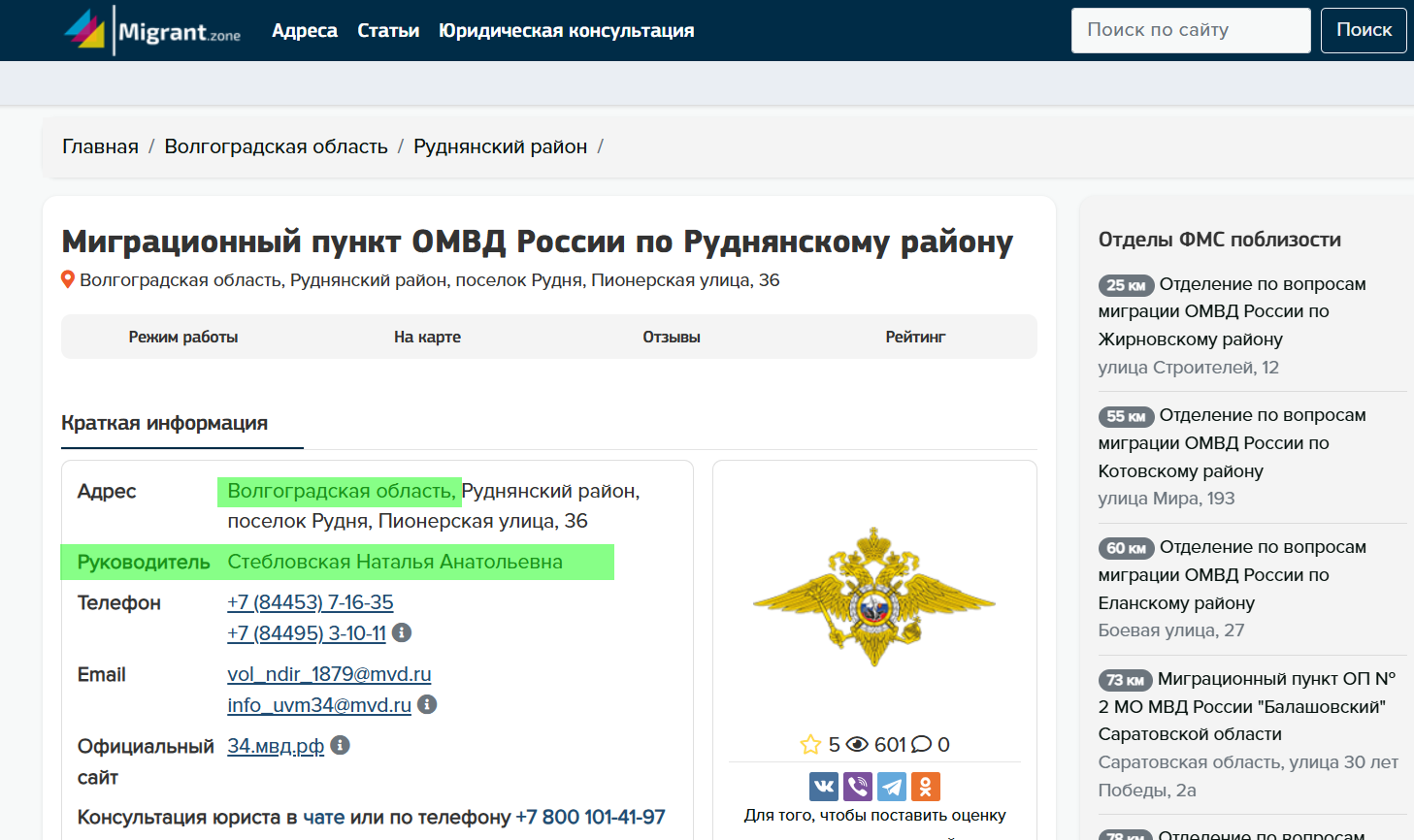The width and height of the screenshot is (1414, 840).
Task: Click the info icon near 34.мвд.рф site
Action: (338, 745)
